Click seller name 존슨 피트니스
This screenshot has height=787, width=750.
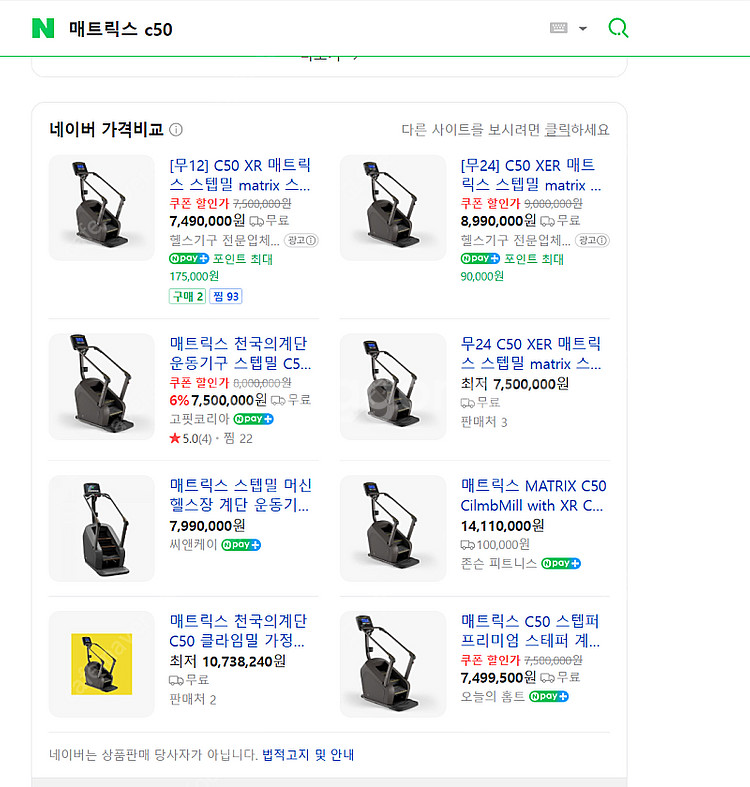point(498,563)
